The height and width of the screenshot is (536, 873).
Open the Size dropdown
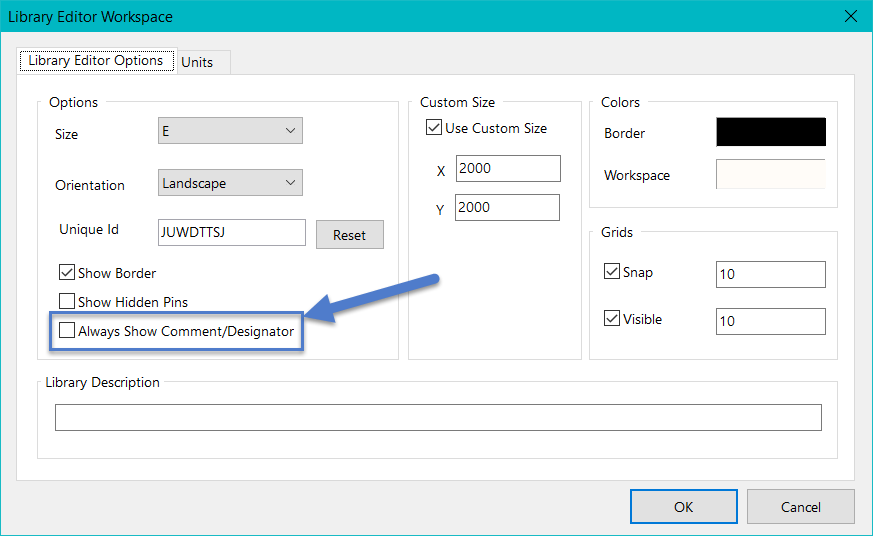point(230,131)
